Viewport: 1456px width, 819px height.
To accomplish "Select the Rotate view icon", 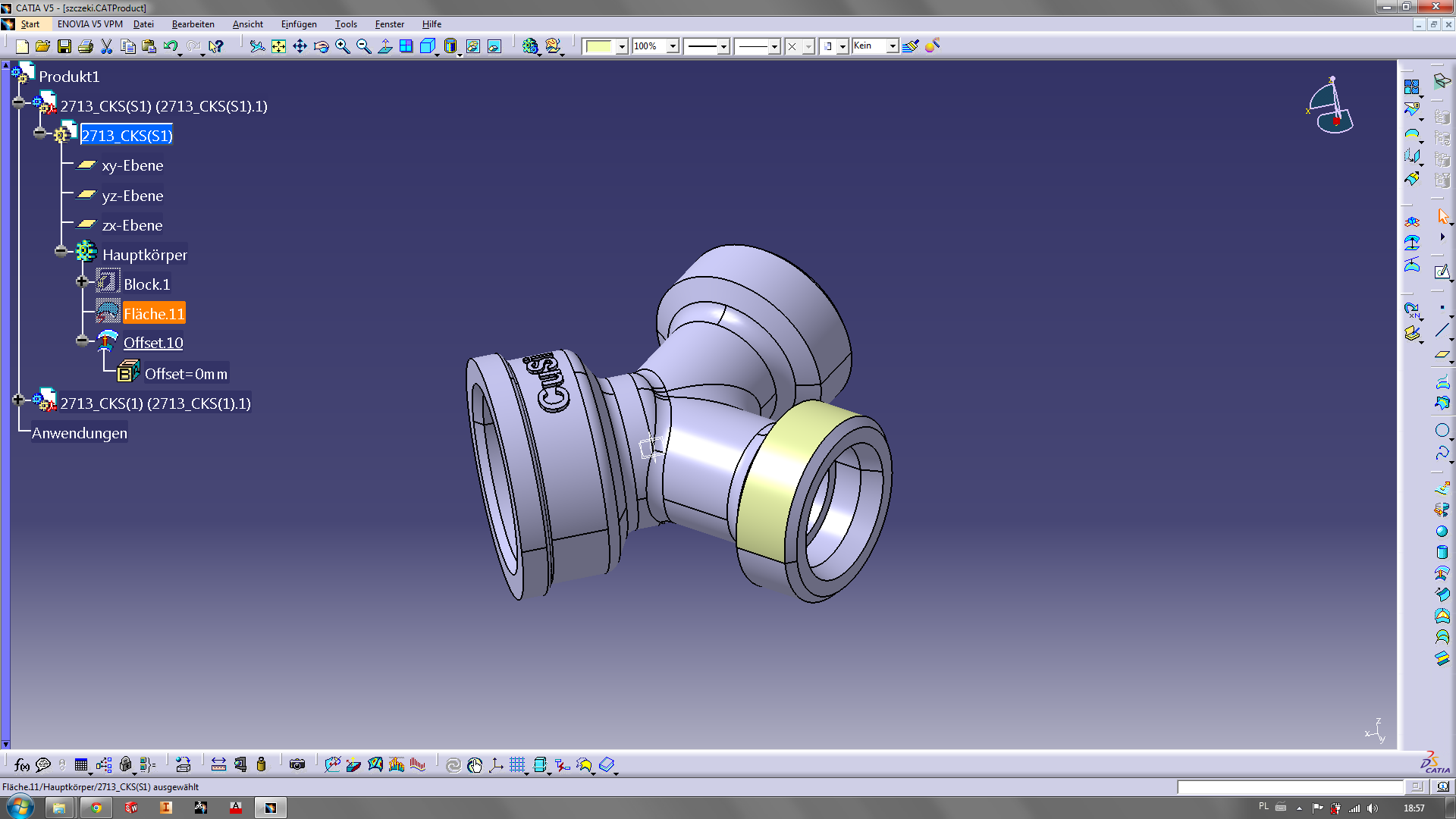I will (x=322, y=46).
